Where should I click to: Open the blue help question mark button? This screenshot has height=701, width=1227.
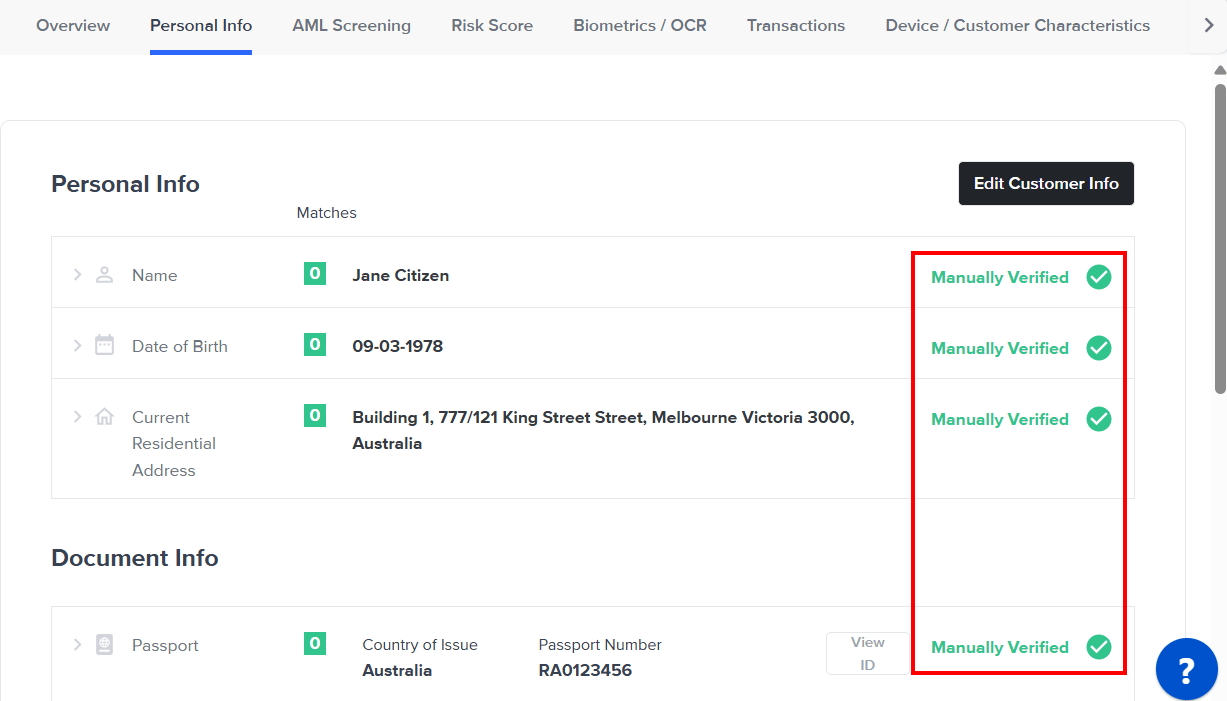1186,670
